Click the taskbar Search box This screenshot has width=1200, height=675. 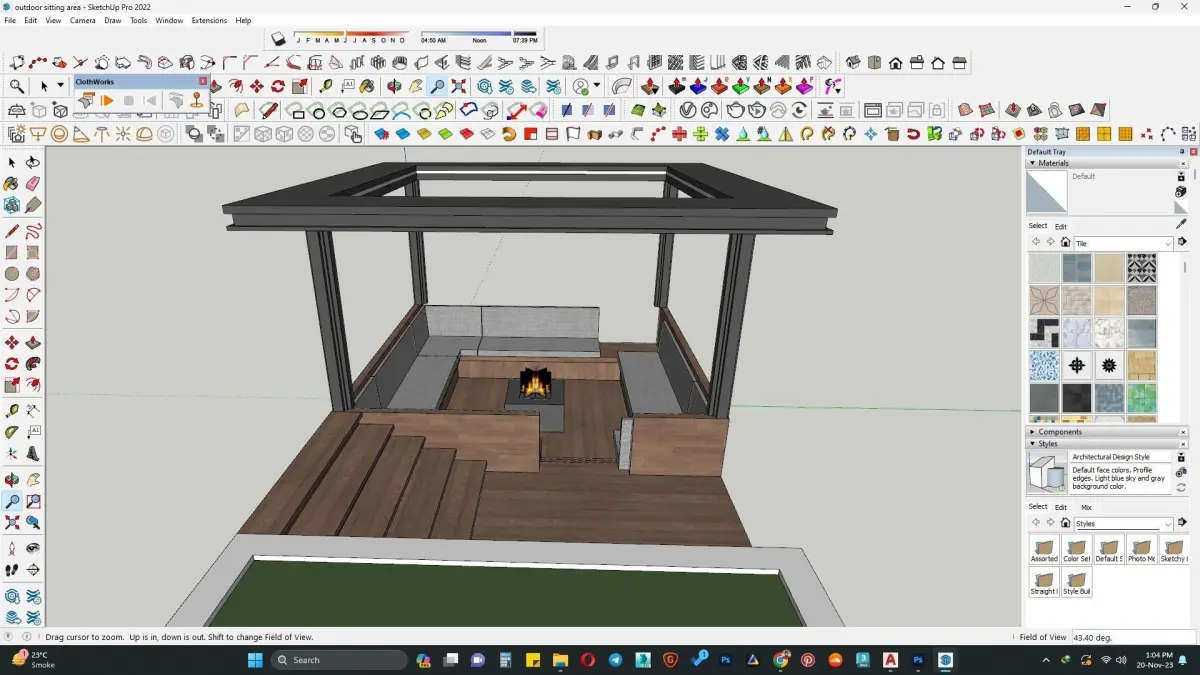point(339,660)
